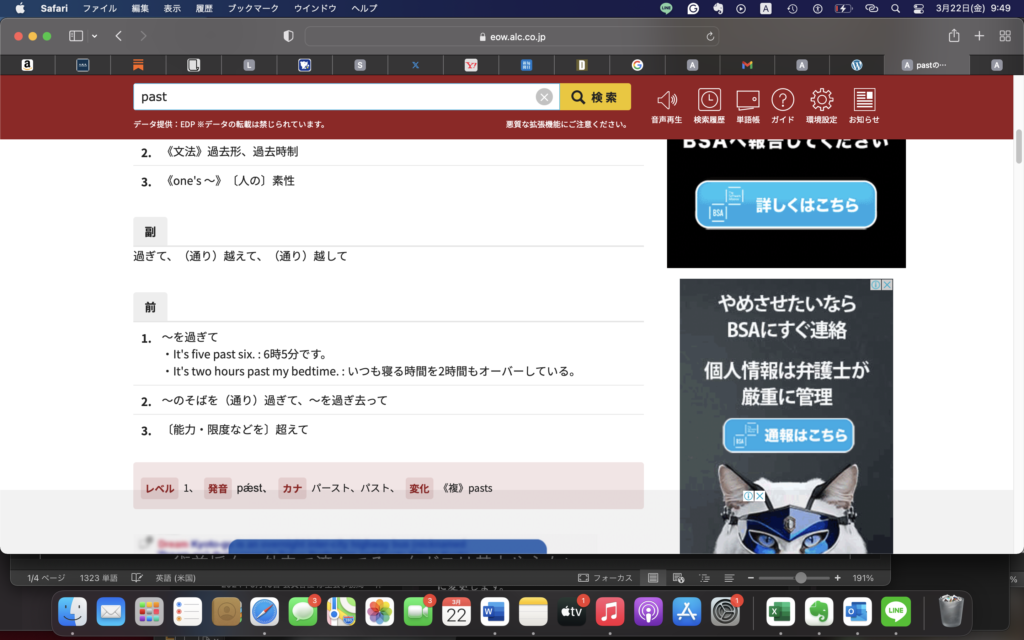Switch to the Gmail browser tab

(x=747, y=65)
